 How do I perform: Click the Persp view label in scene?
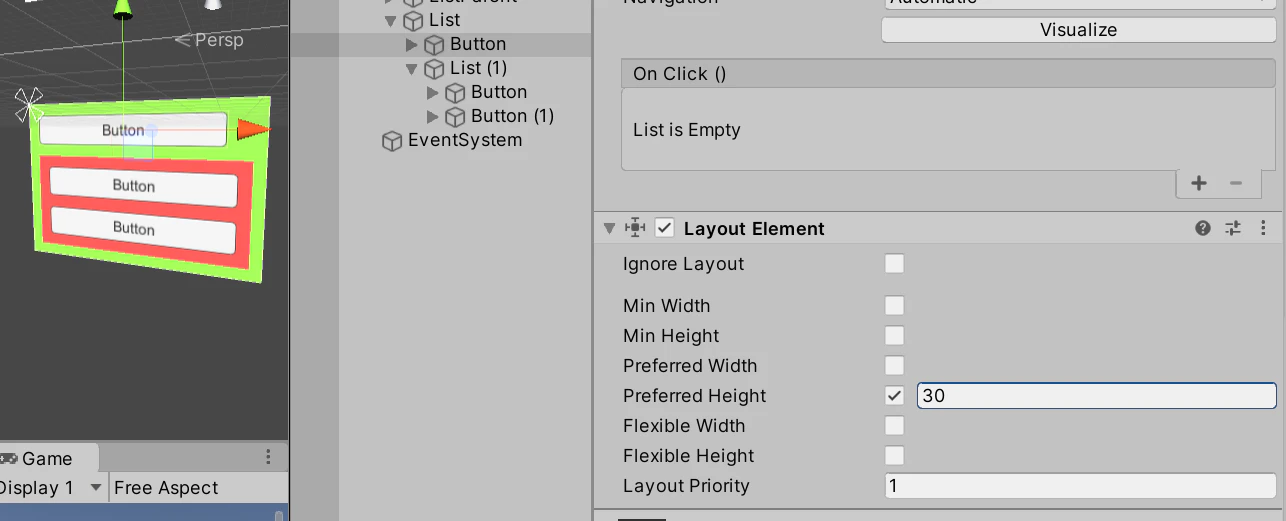(210, 40)
